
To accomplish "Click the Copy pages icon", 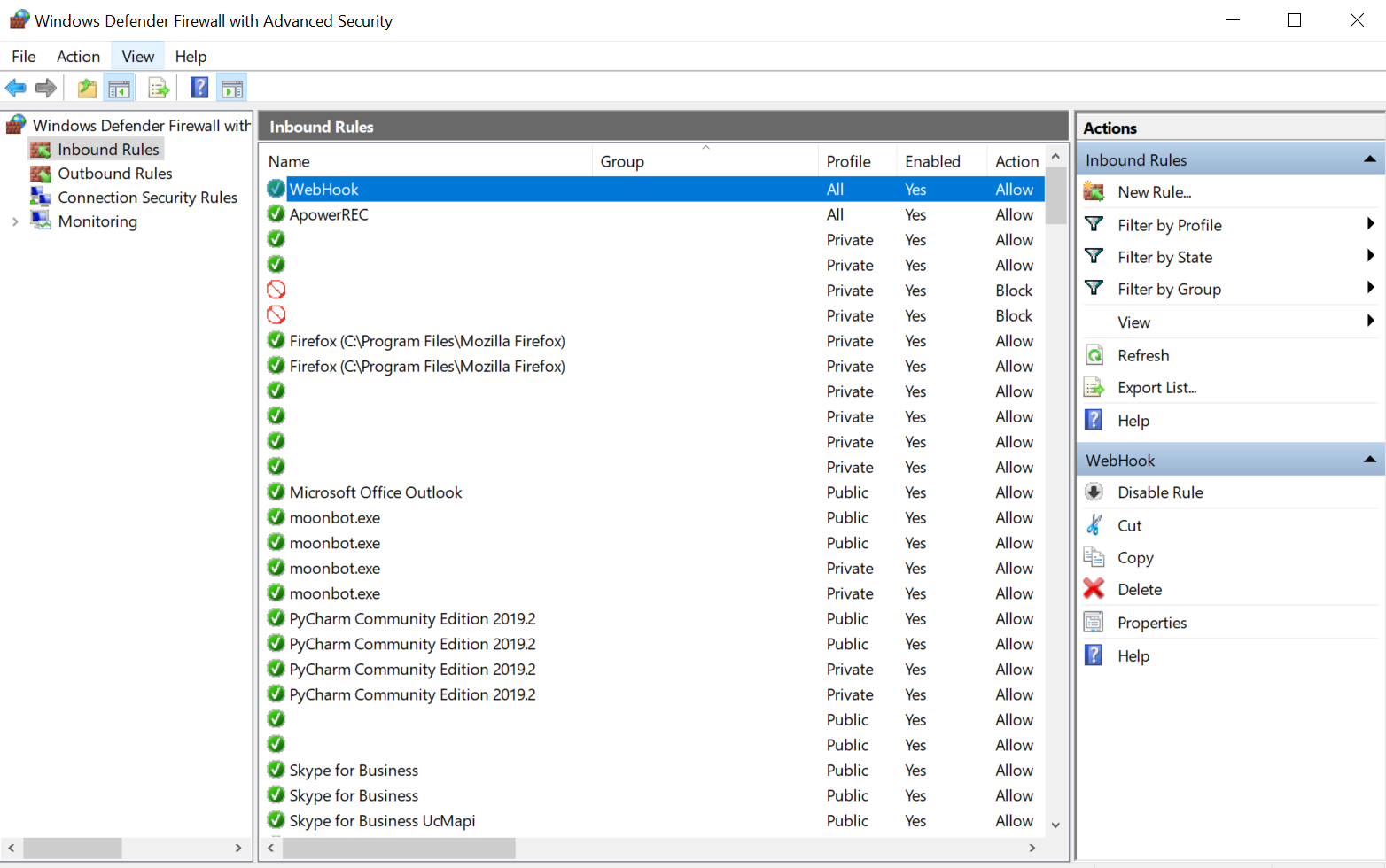I will point(1094,557).
